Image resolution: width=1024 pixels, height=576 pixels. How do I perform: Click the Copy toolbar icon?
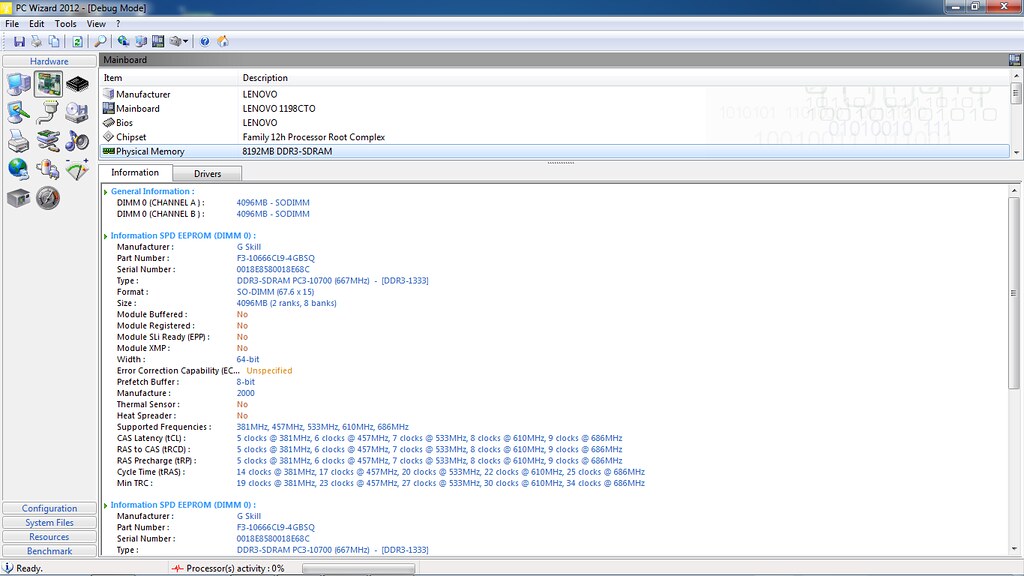(54, 41)
